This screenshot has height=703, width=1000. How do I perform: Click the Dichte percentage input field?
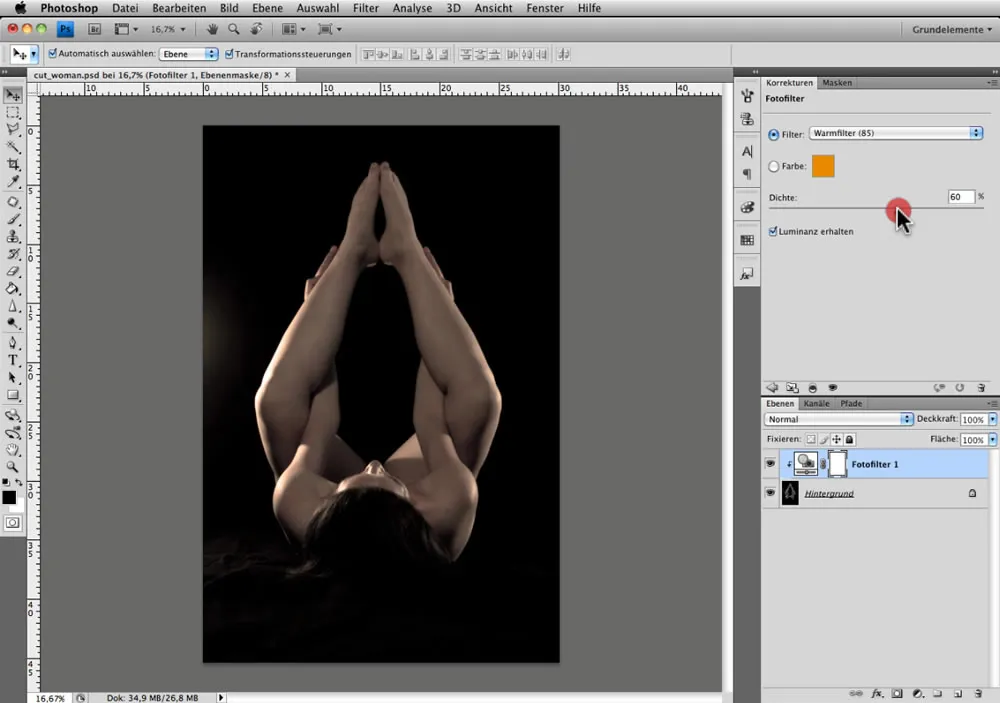click(x=960, y=197)
